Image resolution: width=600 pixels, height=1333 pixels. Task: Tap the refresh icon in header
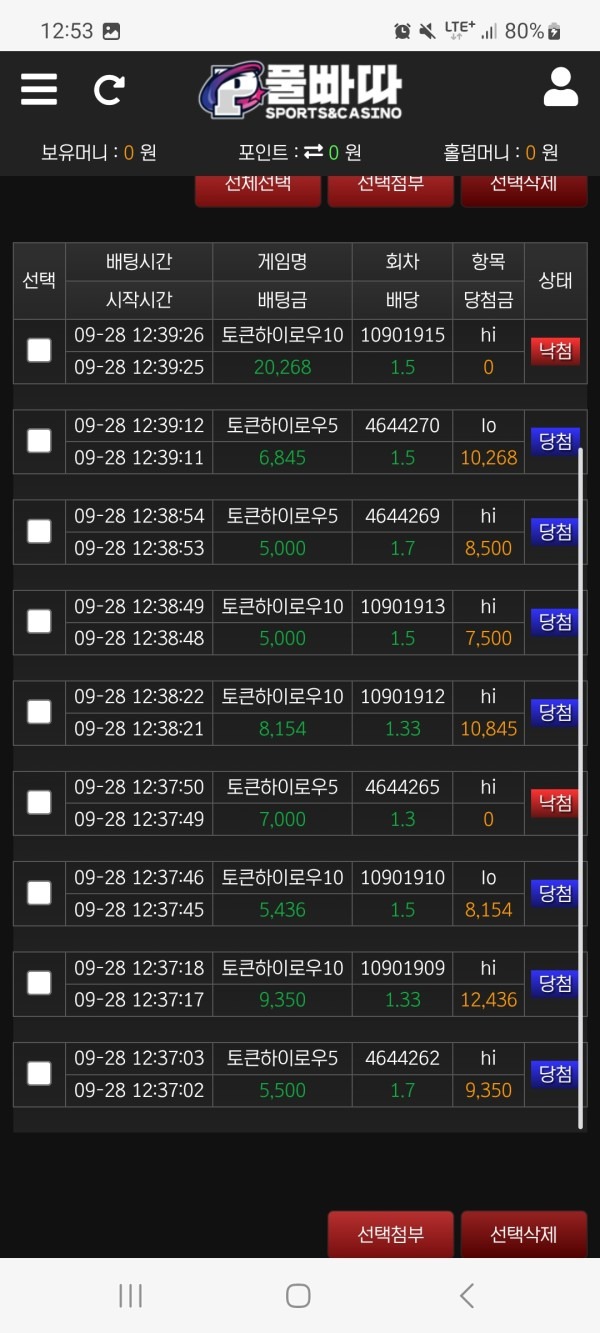tap(109, 90)
